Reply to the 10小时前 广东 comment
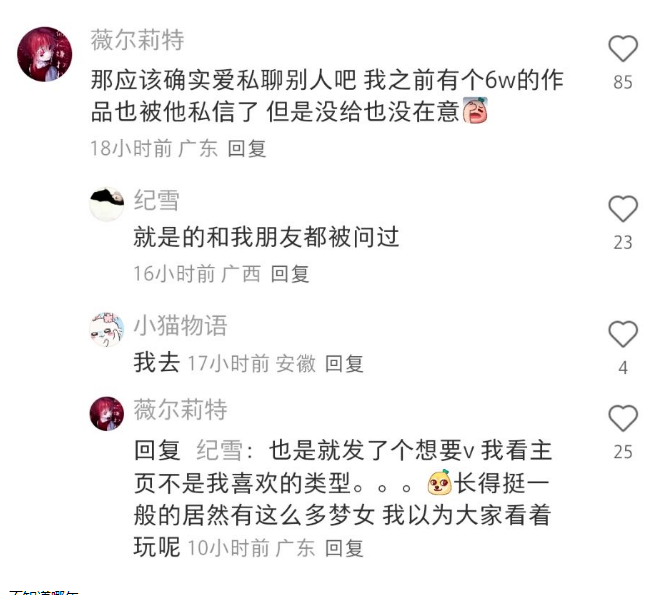 (344, 548)
